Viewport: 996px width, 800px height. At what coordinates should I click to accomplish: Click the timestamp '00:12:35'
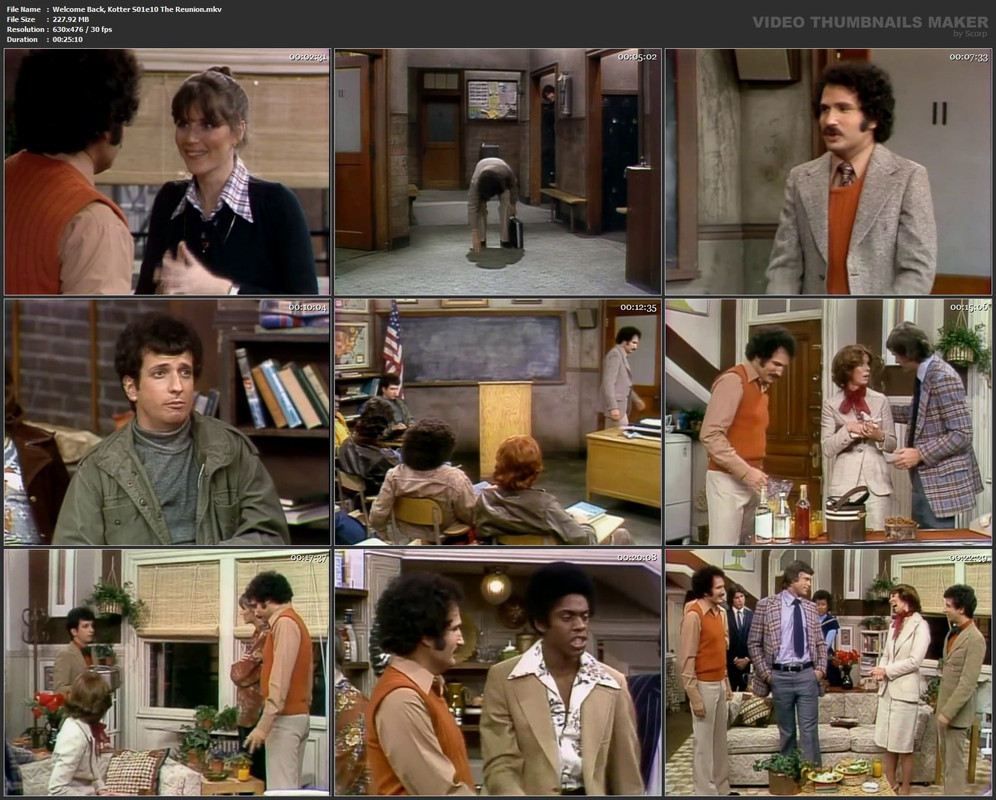(638, 307)
